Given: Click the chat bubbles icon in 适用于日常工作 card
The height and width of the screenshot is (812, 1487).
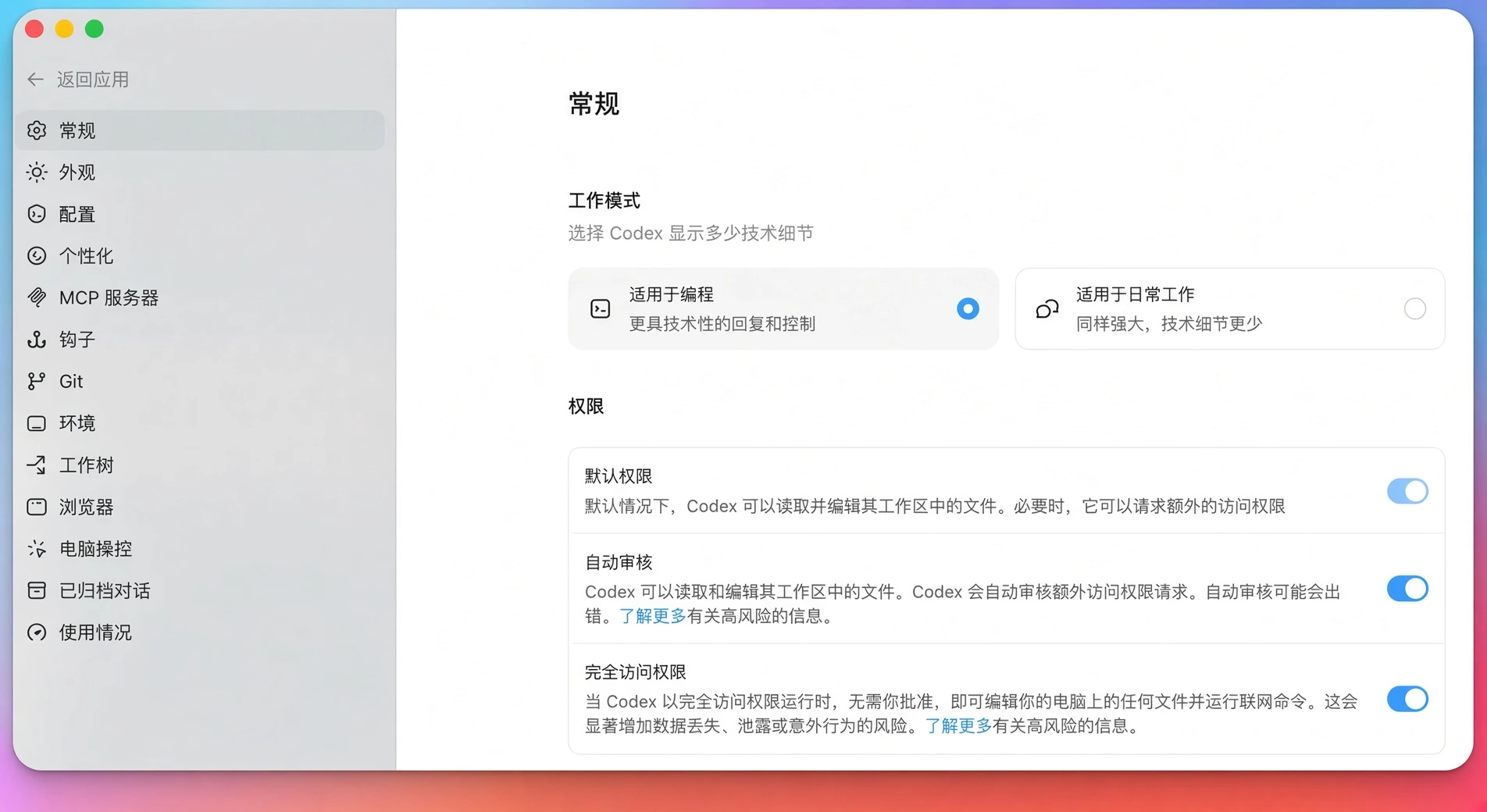Looking at the screenshot, I should point(1047,309).
